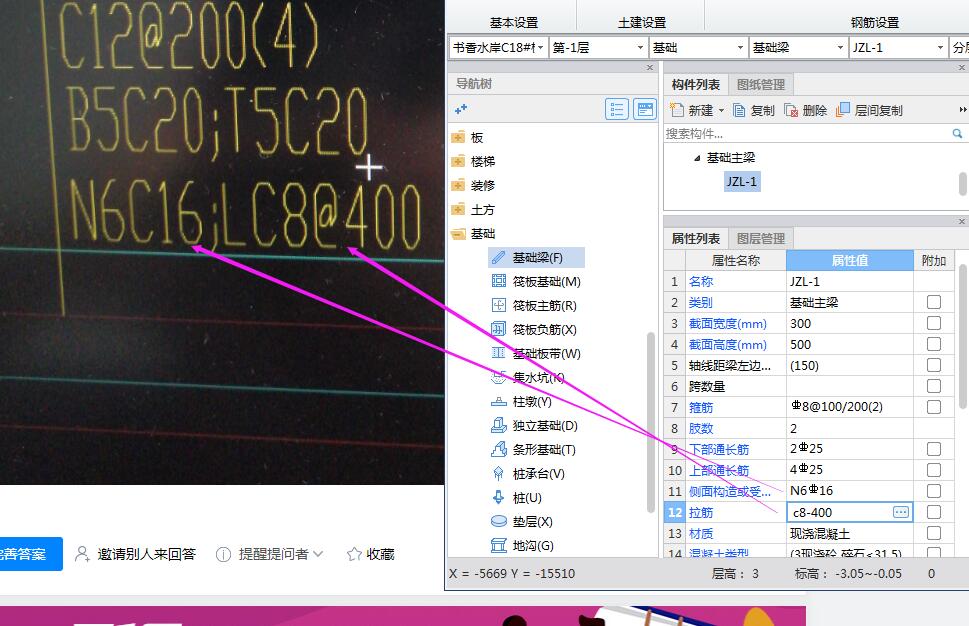Select 地沟(G) component type
Viewport: 969px width, 626px height.
522,546
